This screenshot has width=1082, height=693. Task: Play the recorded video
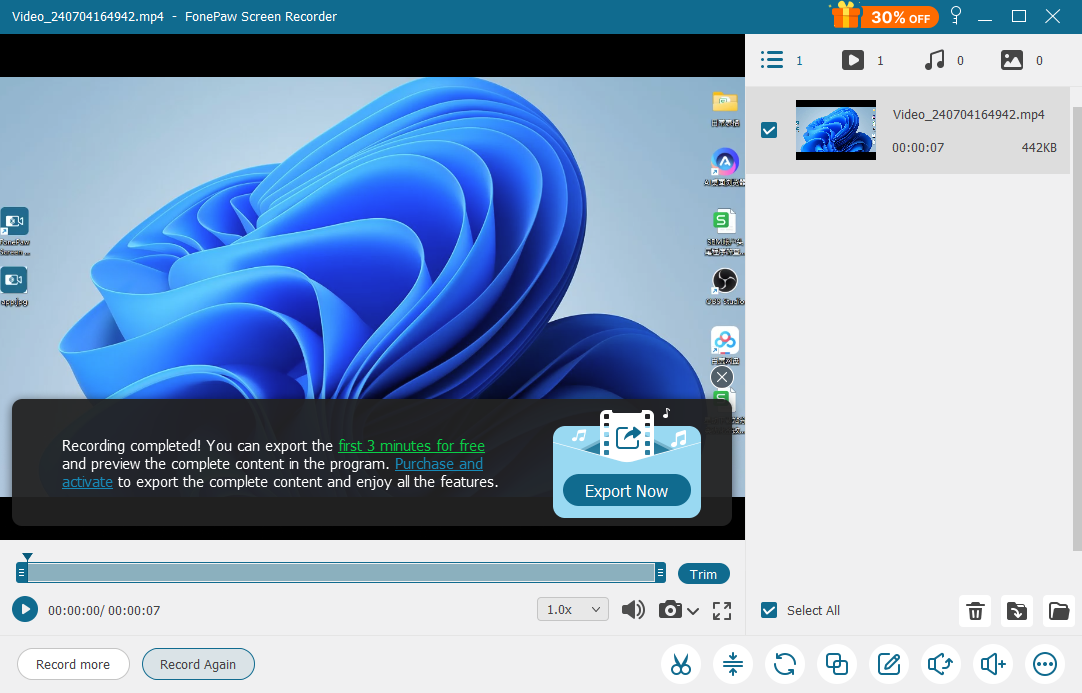(x=25, y=609)
